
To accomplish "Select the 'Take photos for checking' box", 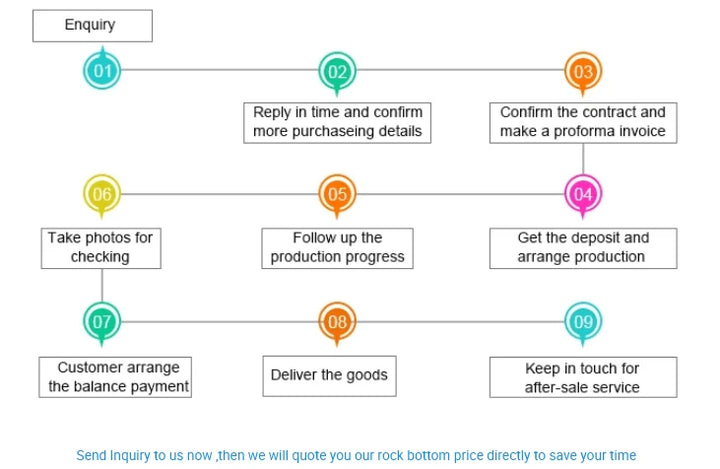I will click(100, 247).
